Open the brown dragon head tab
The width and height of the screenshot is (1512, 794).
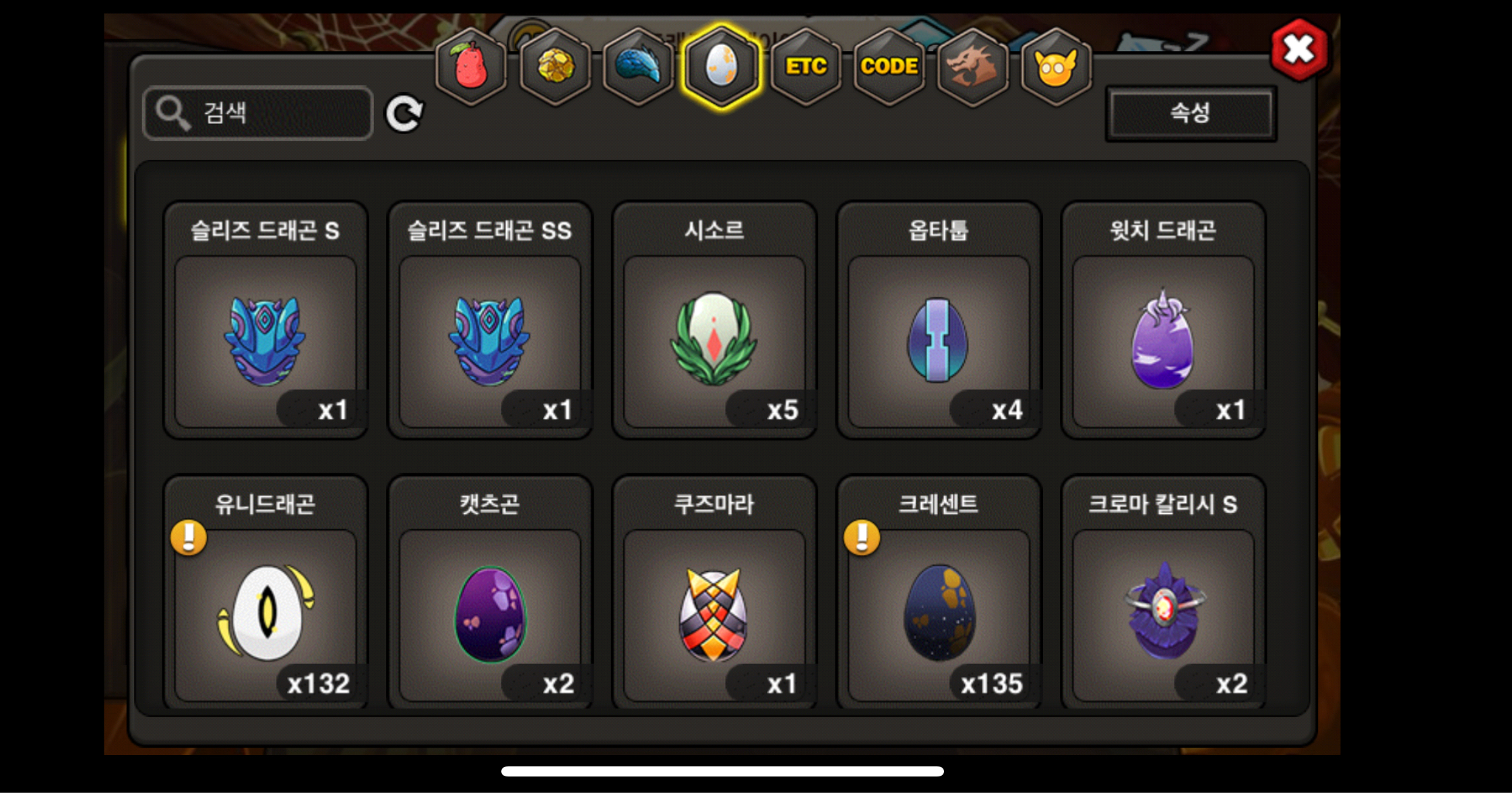[972, 66]
